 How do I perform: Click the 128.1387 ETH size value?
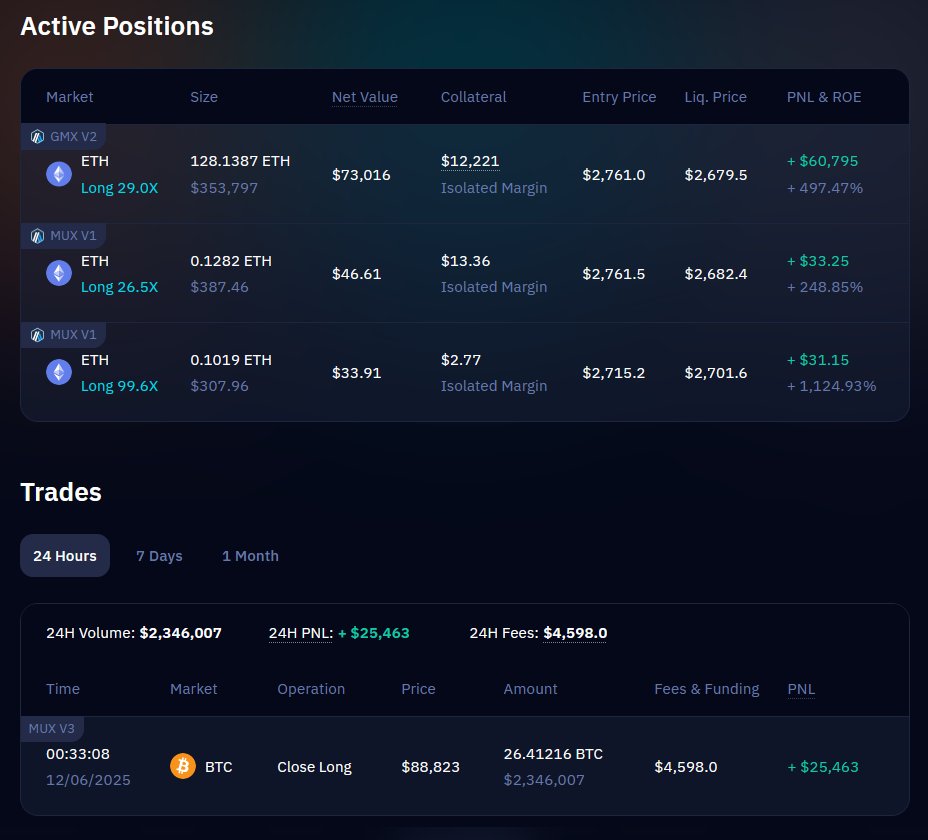tap(240, 161)
